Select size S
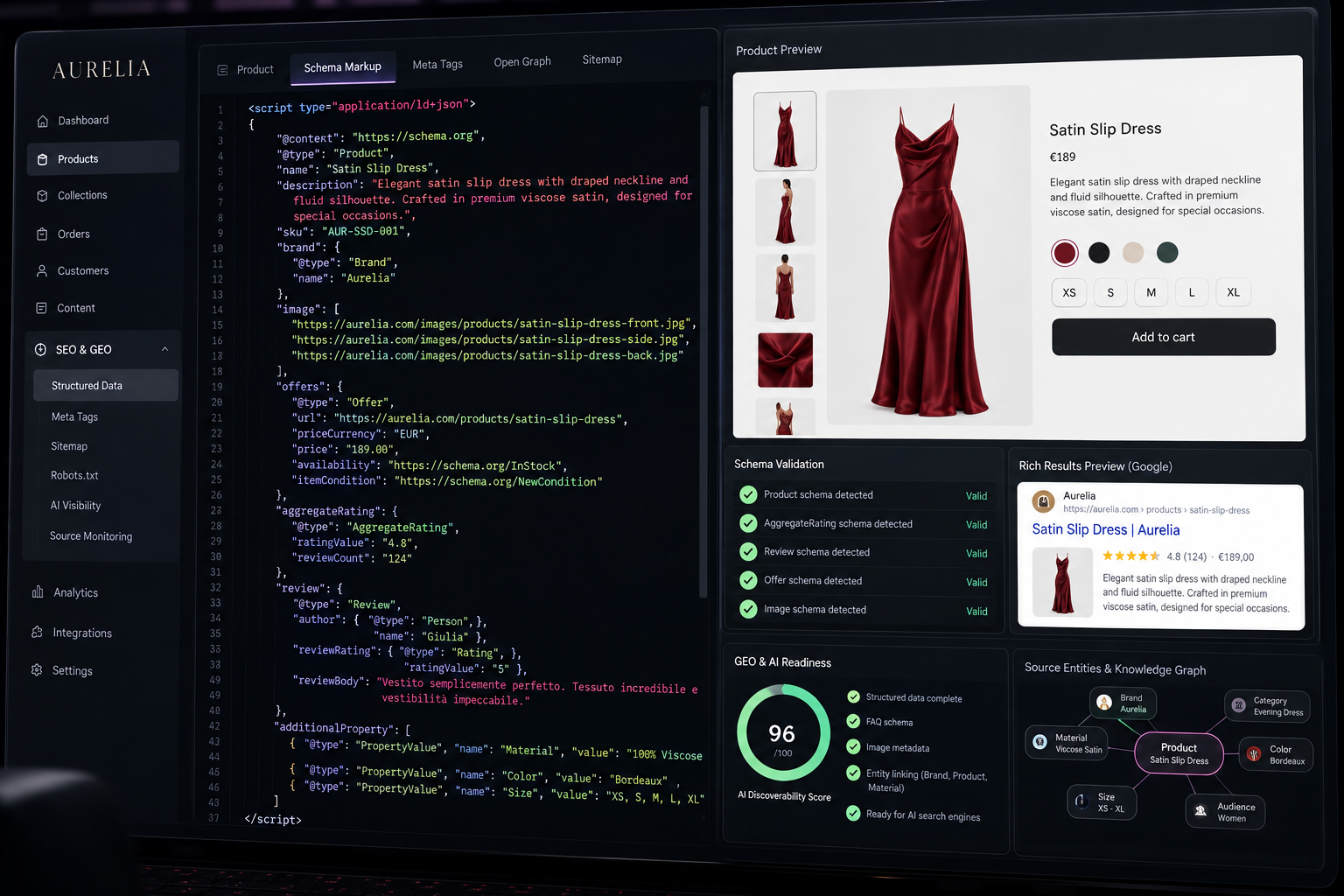This screenshot has width=1344, height=896. (x=1110, y=292)
